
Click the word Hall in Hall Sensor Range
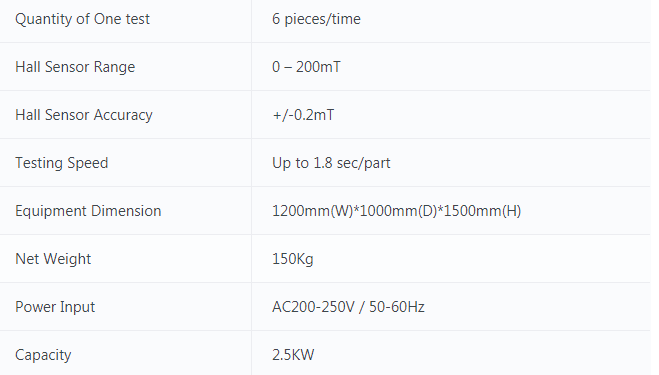(x=28, y=67)
